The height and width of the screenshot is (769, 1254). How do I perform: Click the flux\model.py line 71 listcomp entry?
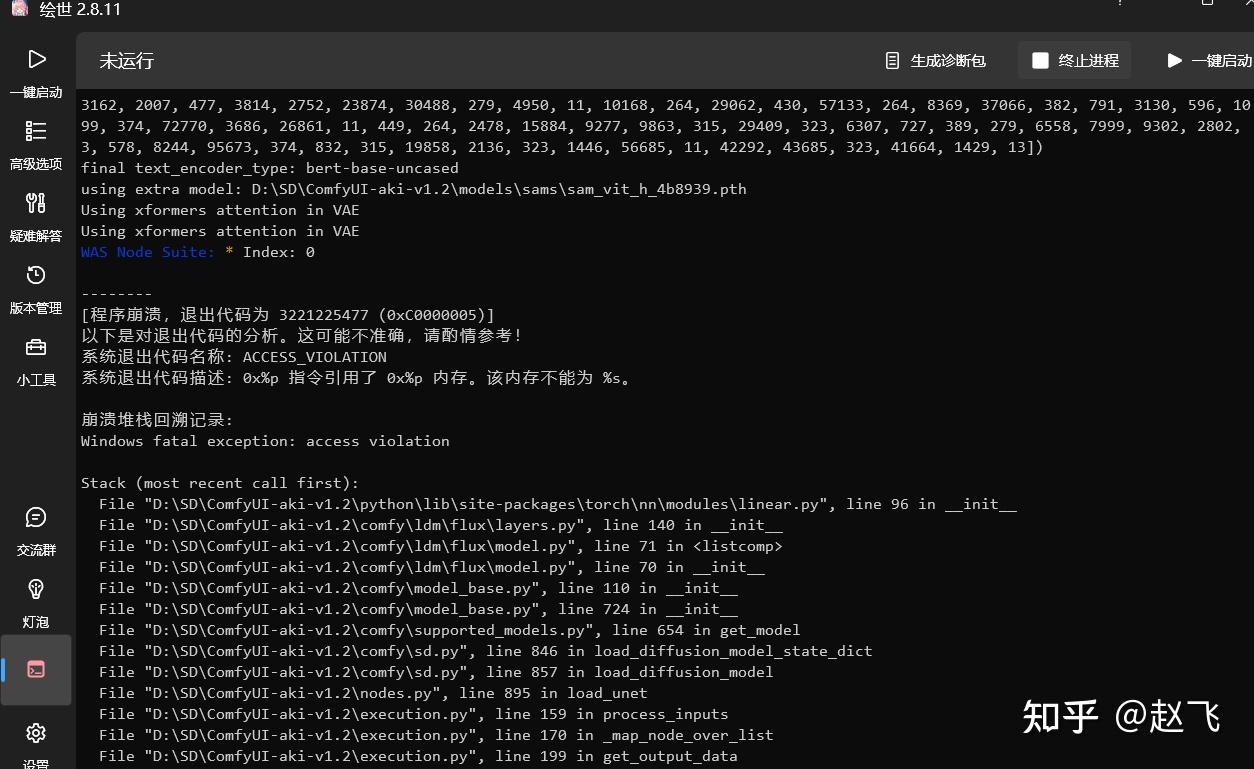(x=441, y=546)
